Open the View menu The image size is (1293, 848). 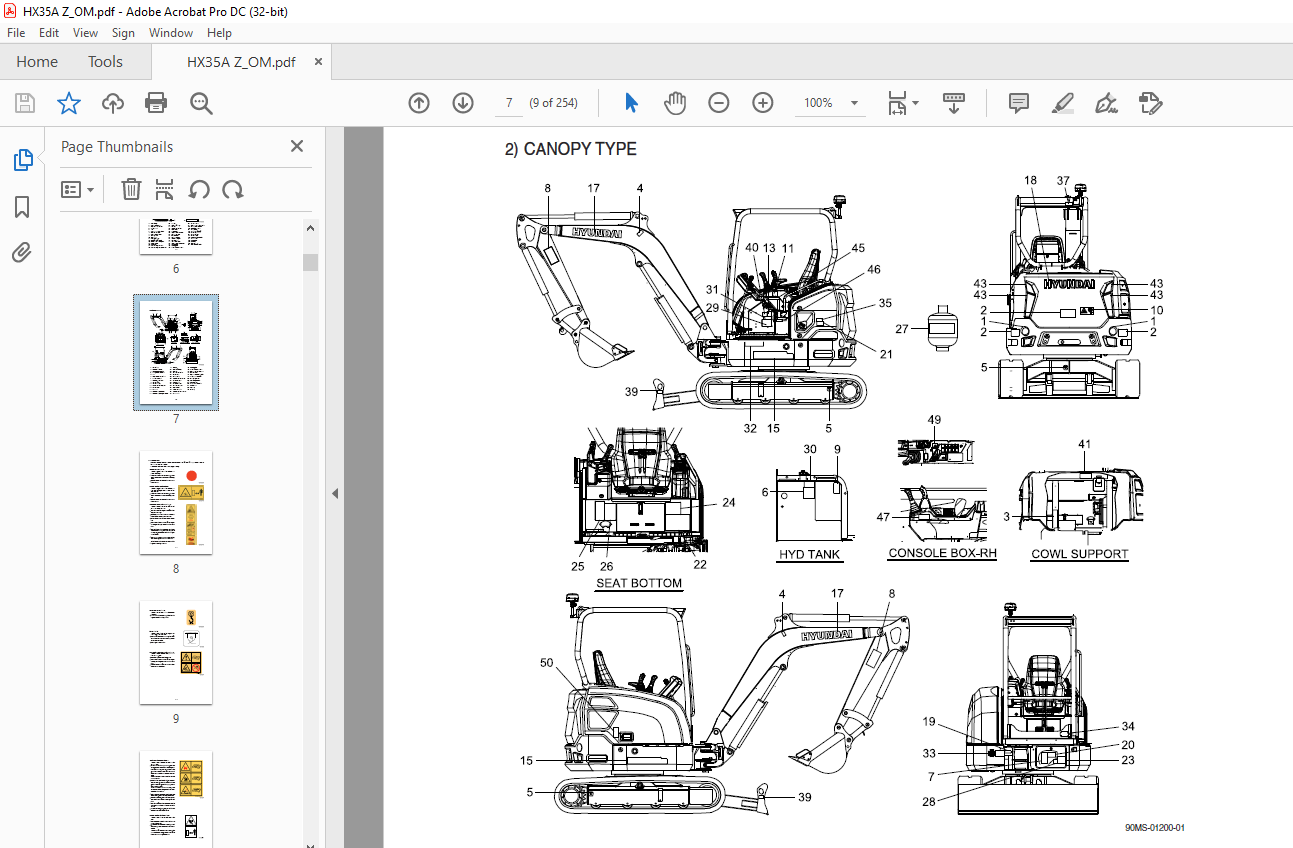point(85,33)
